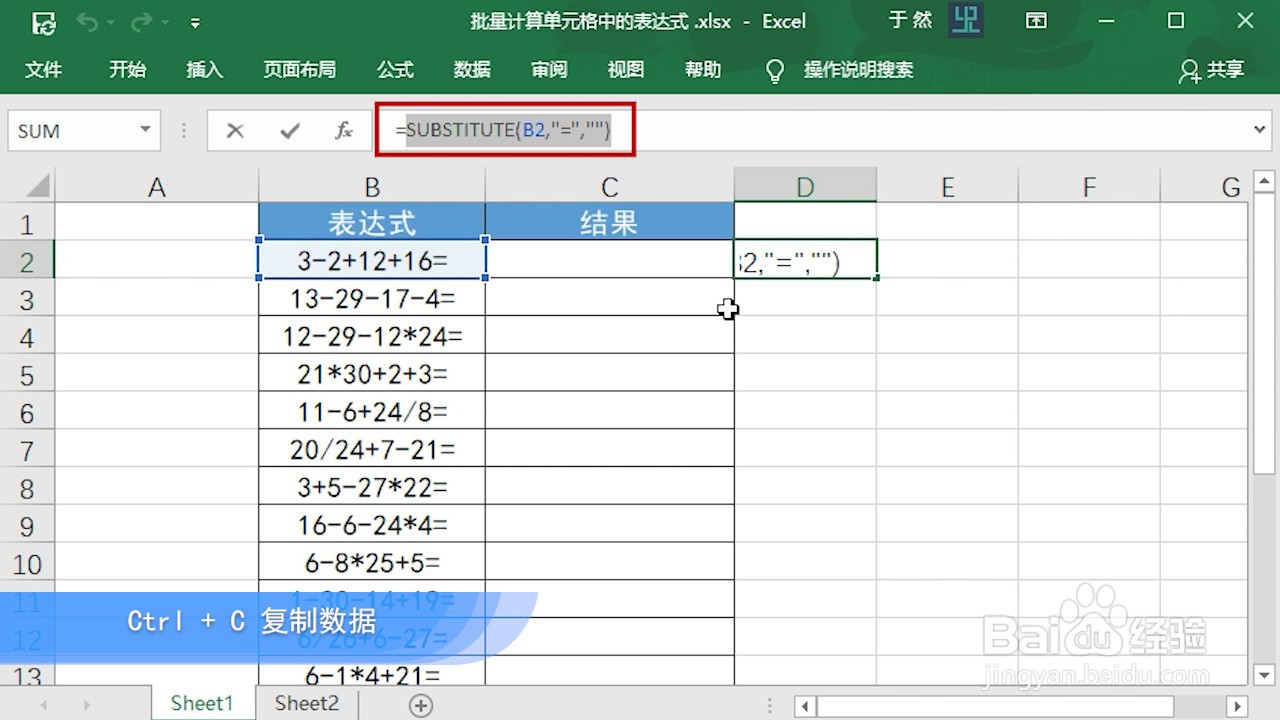Click the lightbulb icon next to 操作说明搜索
The image size is (1280, 720).
pos(775,70)
